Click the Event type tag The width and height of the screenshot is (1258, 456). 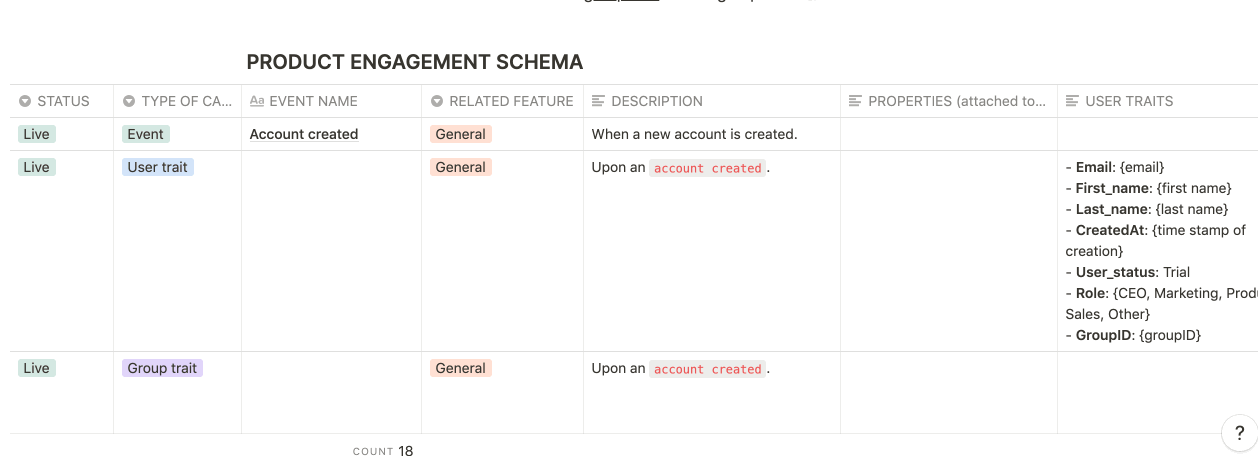(x=146, y=134)
